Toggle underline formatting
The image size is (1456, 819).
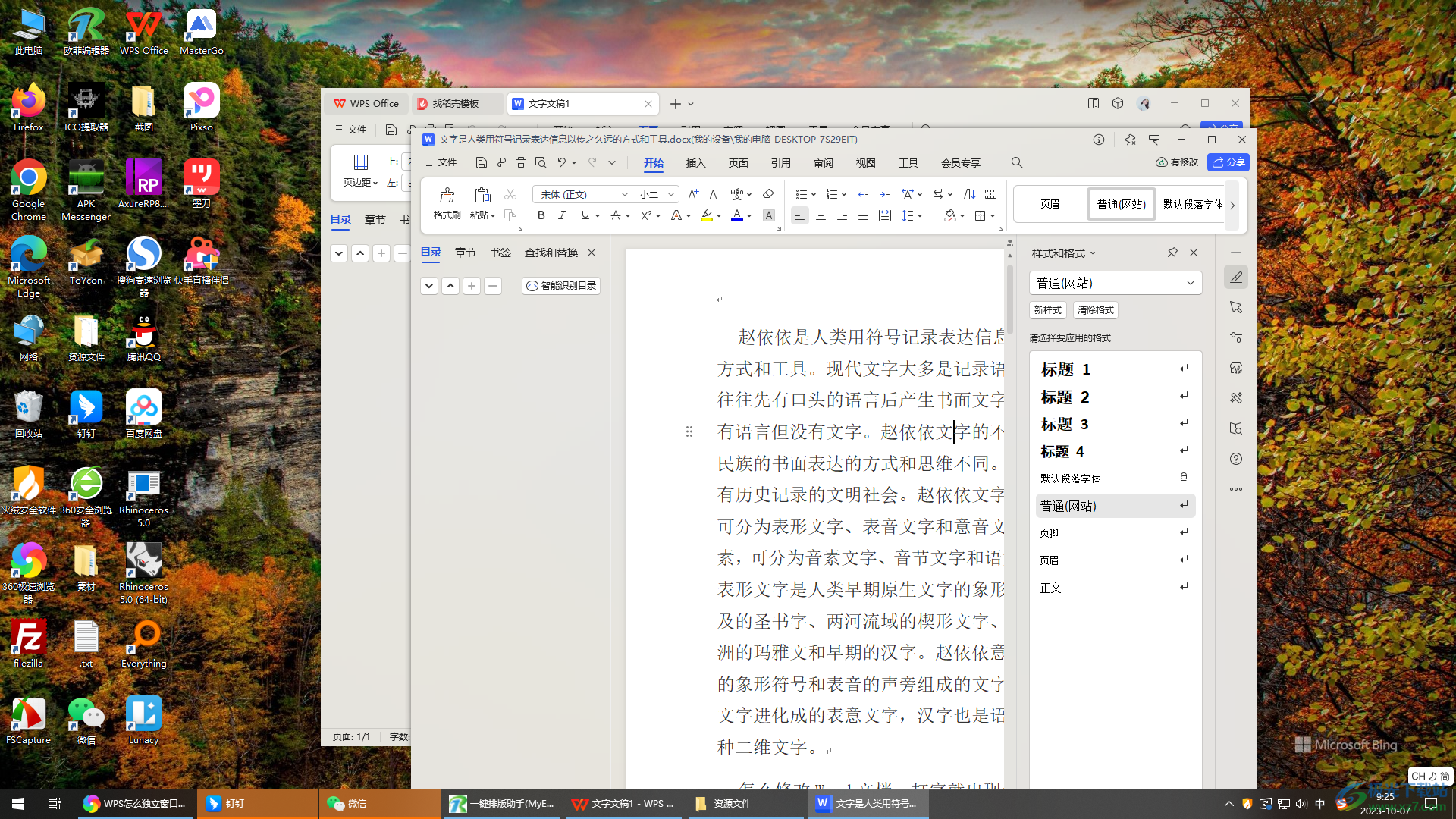click(x=585, y=215)
